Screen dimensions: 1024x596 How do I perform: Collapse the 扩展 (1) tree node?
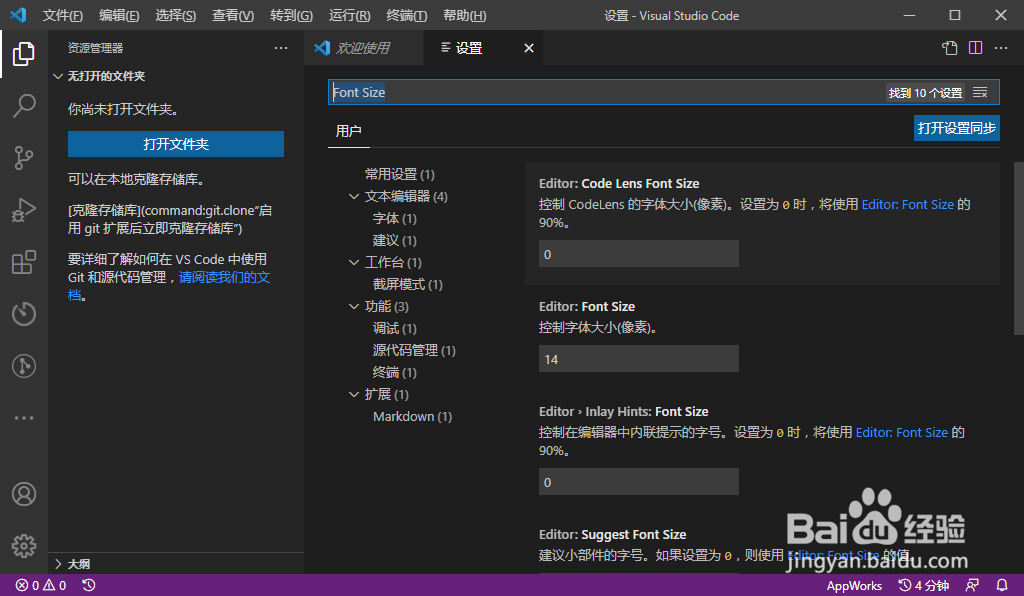click(x=354, y=394)
